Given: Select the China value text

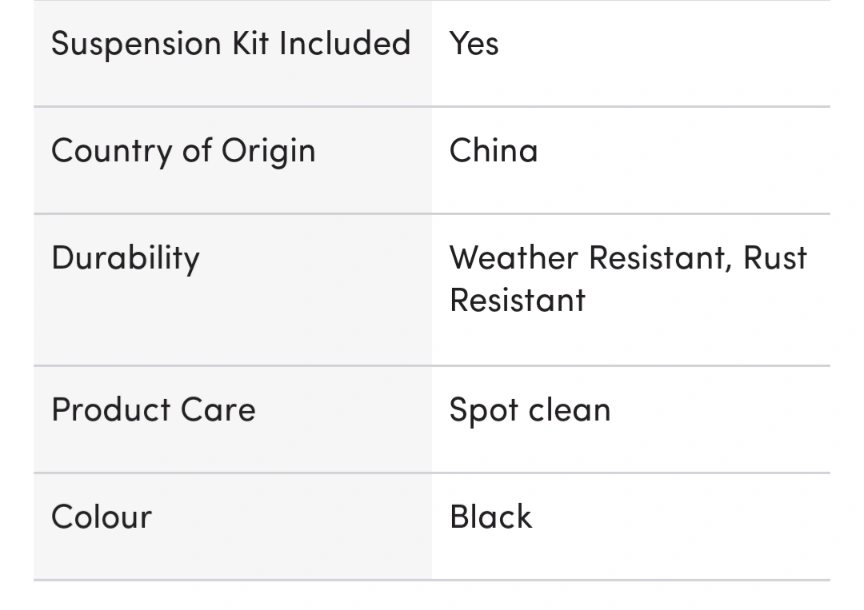Looking at the screenshot, I should (x=494, y=150).
